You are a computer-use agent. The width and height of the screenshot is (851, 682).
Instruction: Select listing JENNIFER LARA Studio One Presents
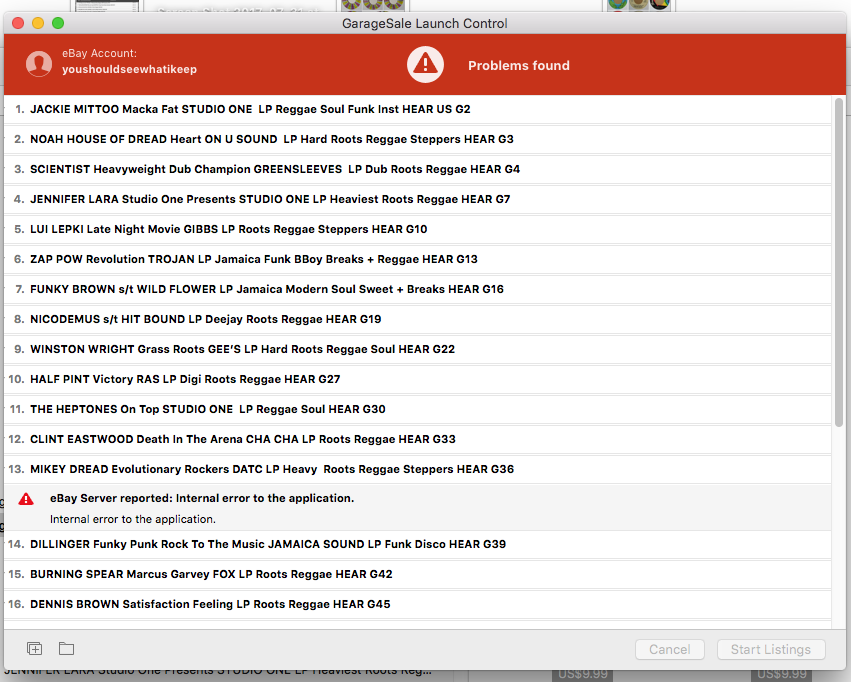click(418, 199)
